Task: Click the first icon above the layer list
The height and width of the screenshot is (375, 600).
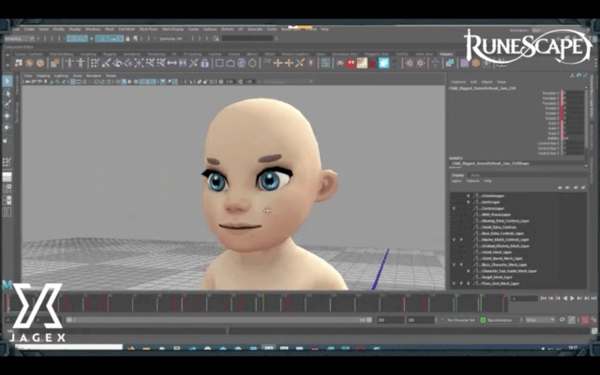Action: tap(560, 188)
